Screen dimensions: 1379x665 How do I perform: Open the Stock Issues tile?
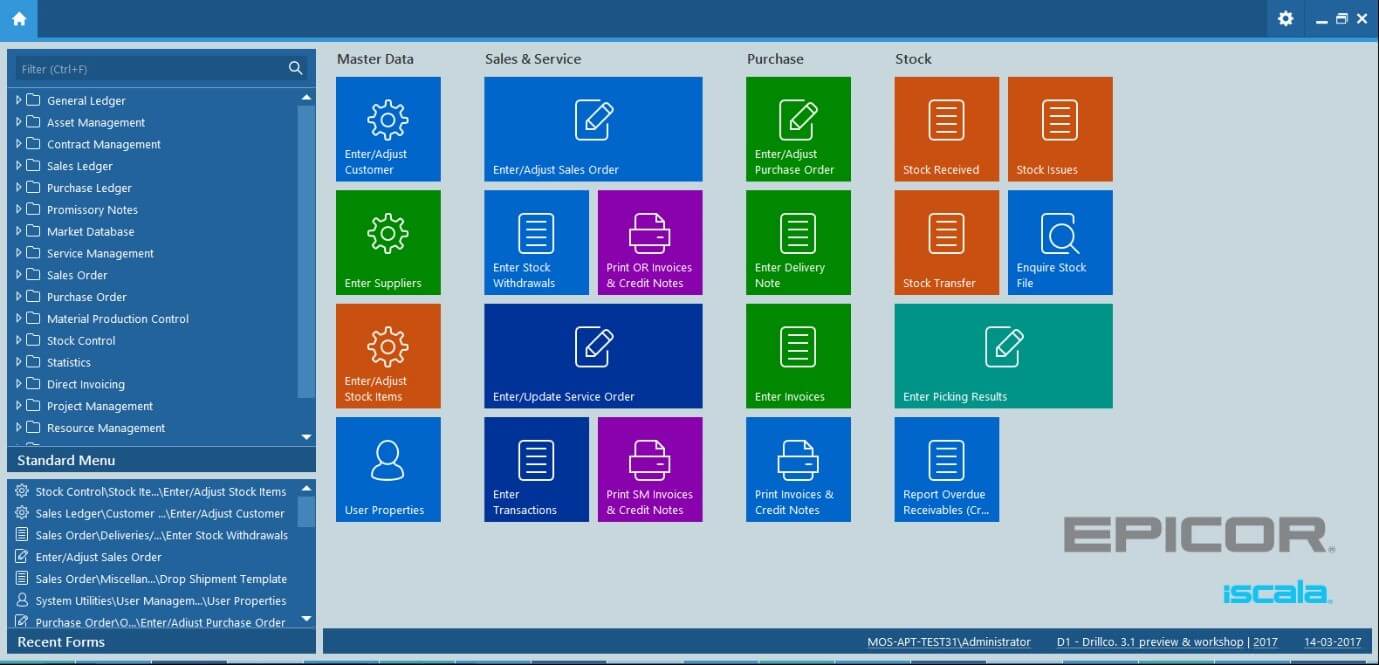pos(1060,129)
